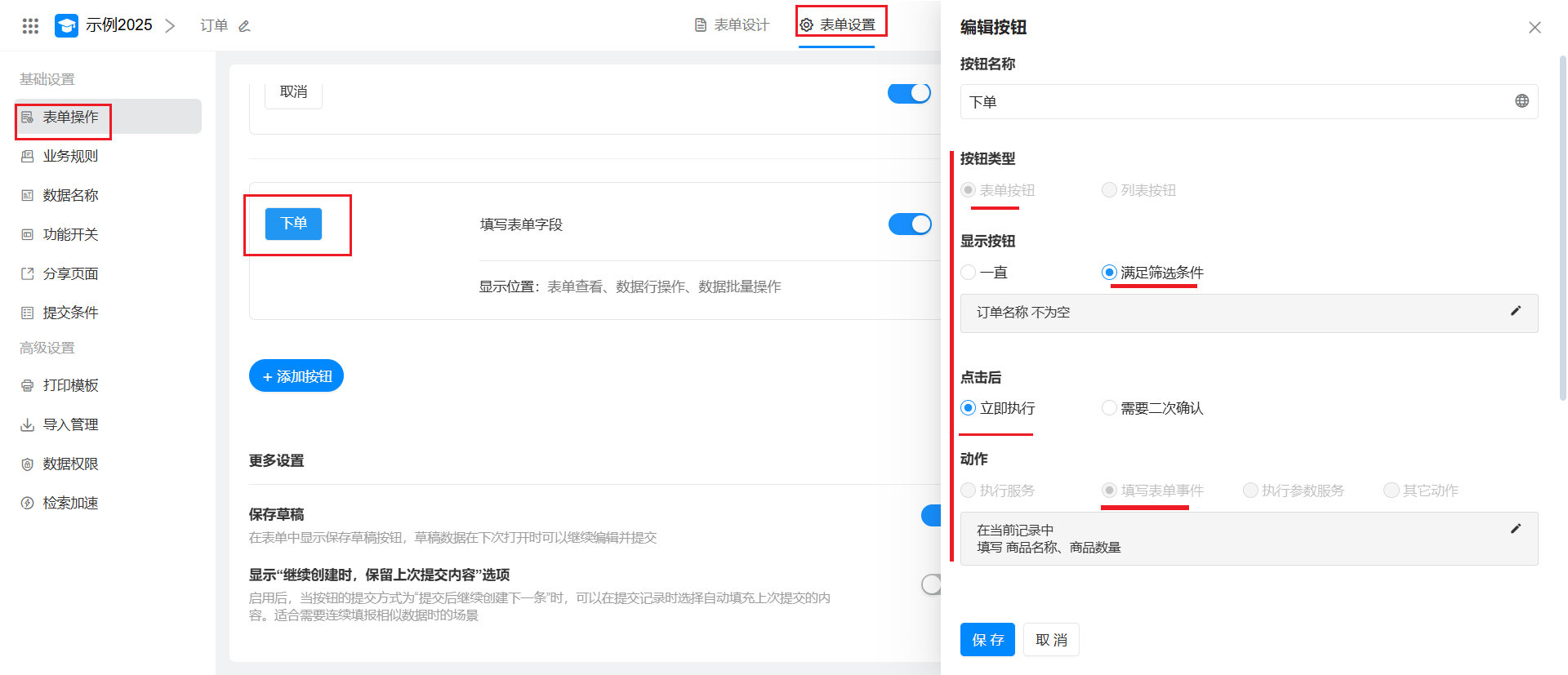Close the 编辑按钮 panel
The height and width of the screenshot is (675, 1568).
1535,28
